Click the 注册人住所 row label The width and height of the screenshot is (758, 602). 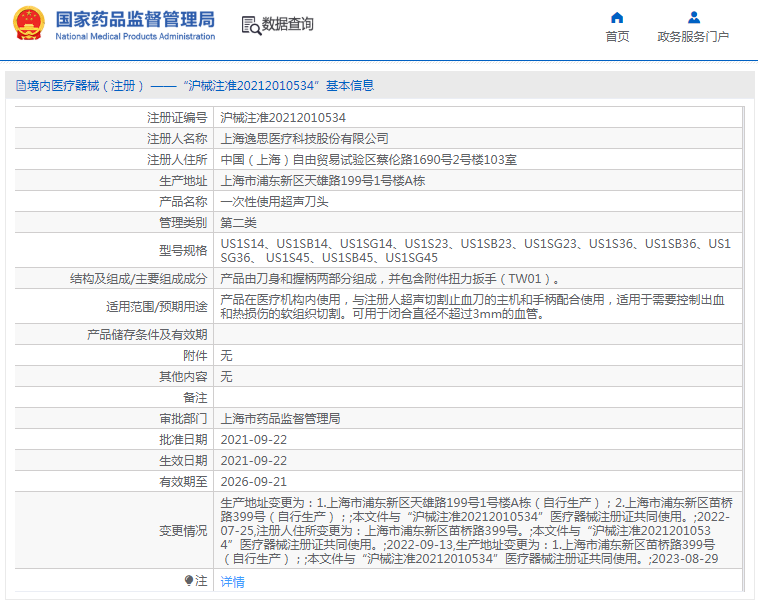(177, 160)
